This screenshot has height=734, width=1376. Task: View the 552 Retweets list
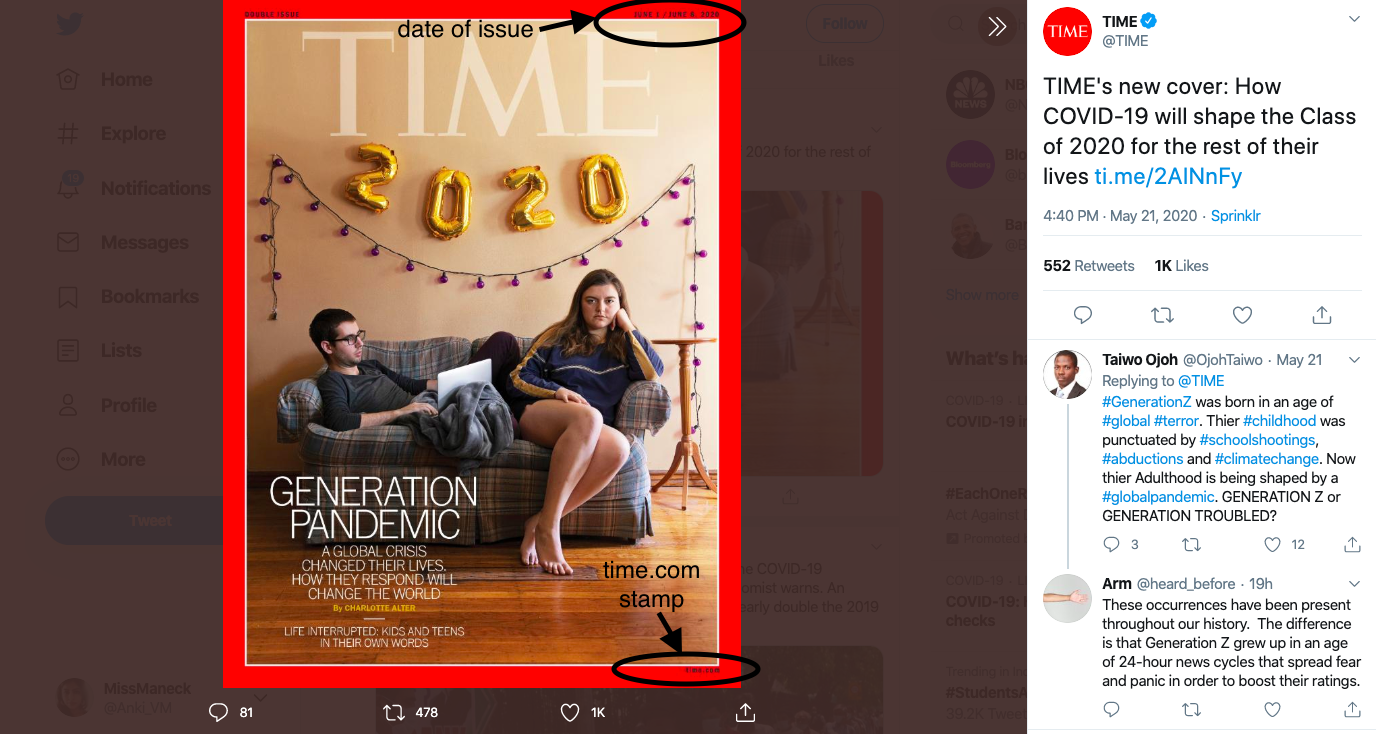click(1089, 266)
